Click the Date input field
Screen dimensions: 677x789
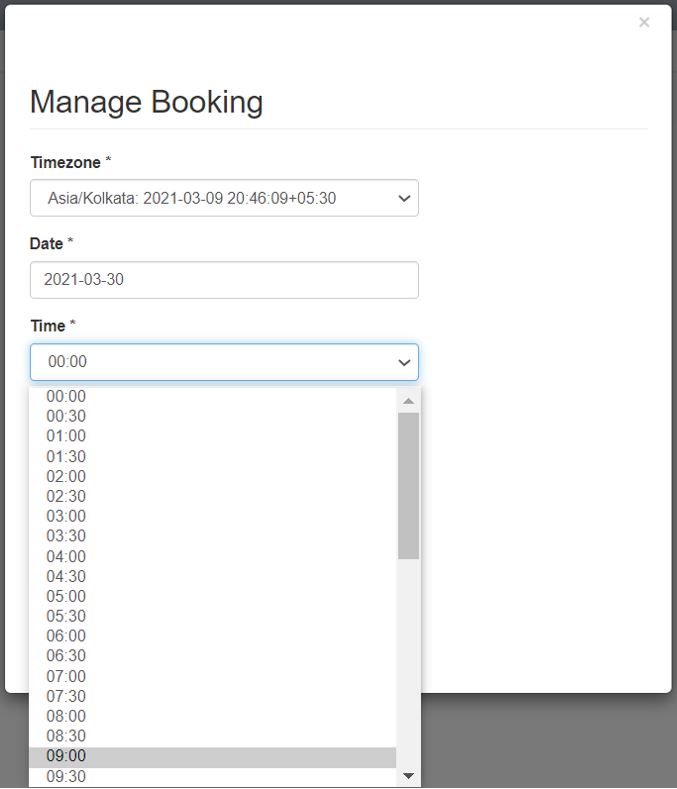tap(224, 280)
